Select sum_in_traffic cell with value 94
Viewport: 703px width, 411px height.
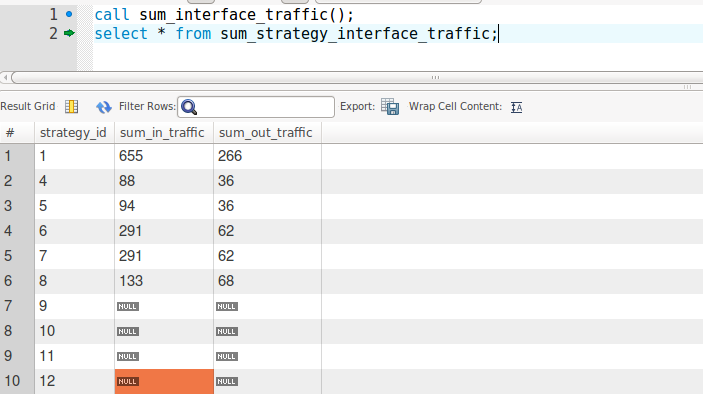[164, 206]
